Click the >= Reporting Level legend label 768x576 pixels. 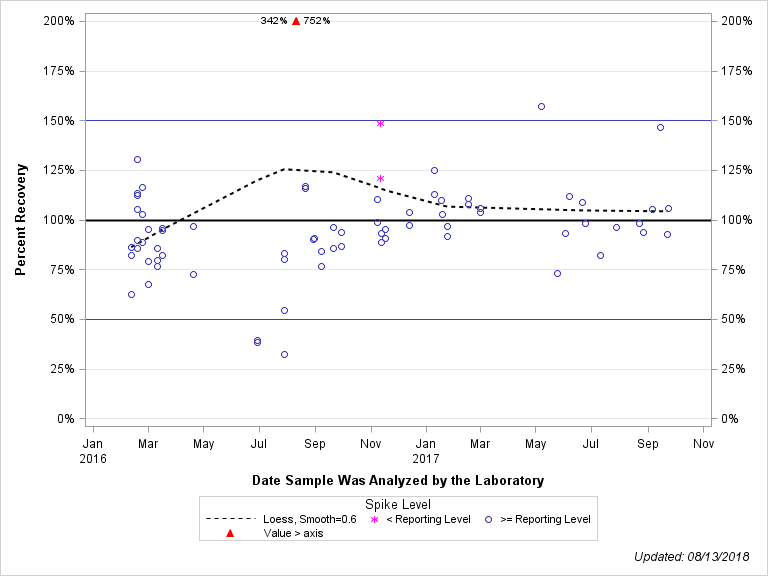[546, 520]
